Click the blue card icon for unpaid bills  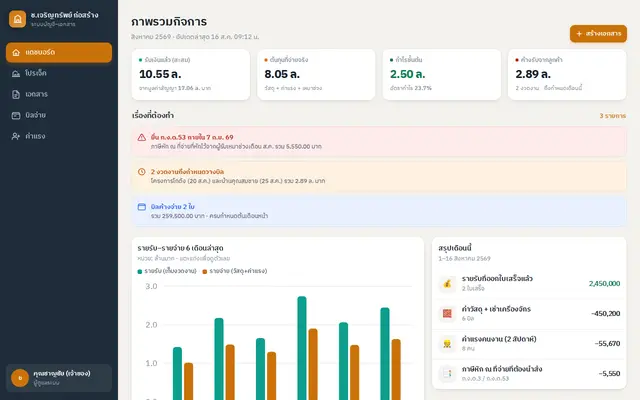coord(142,207)
